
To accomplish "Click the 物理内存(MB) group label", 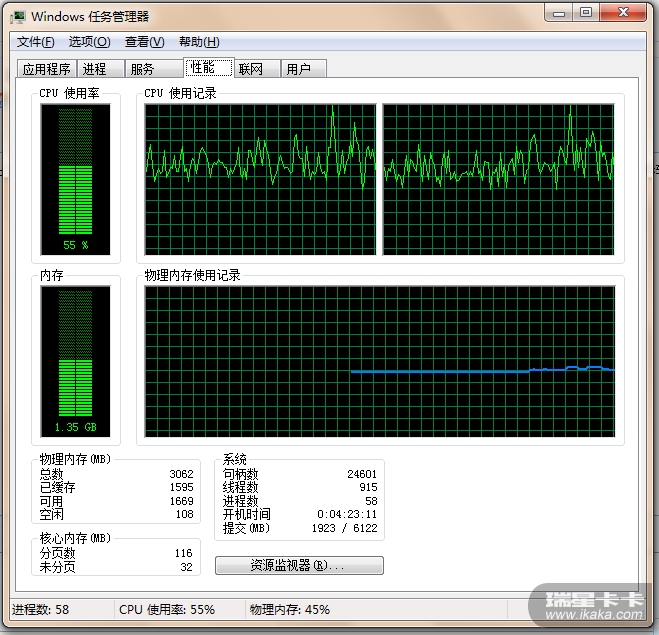I will 75,459.
